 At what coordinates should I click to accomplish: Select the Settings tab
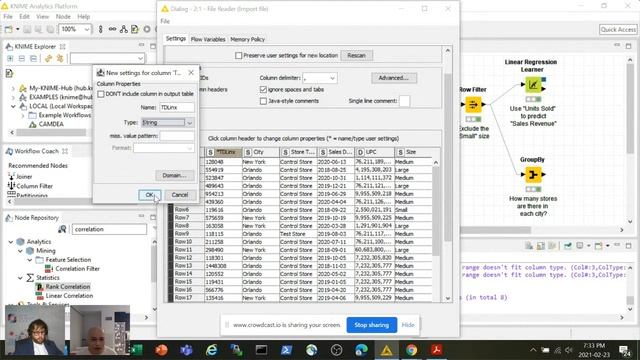pyautogui.click(x=176, y=38)
